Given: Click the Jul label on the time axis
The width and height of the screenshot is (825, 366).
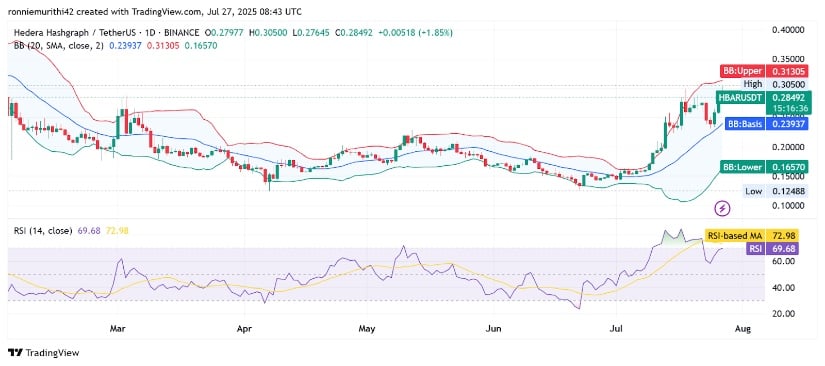Looking at the screenshot, I should (616, 329).
